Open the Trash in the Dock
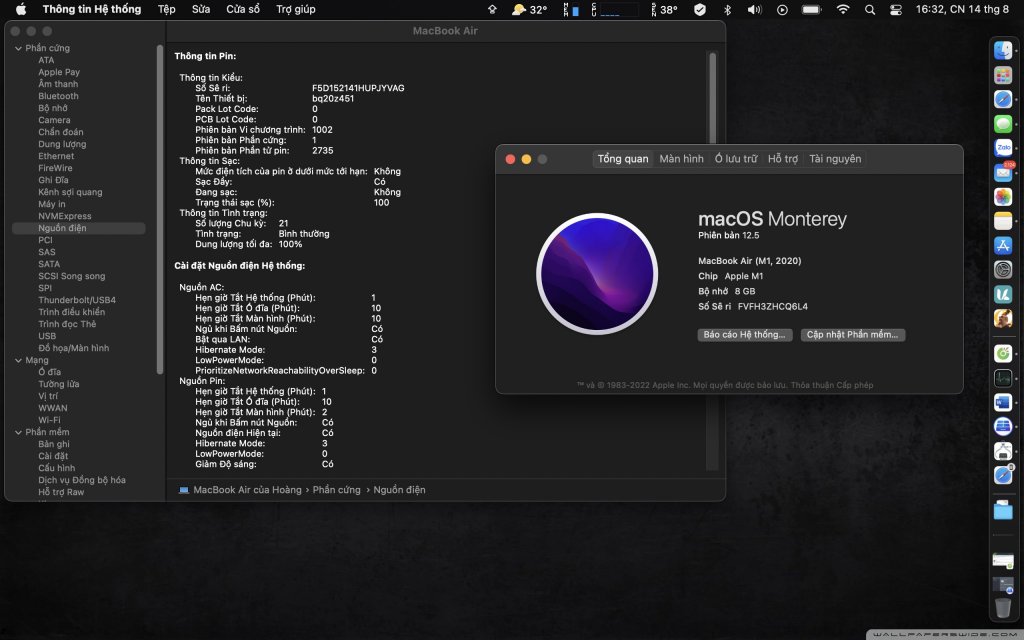 click(x=1003, y=607)
